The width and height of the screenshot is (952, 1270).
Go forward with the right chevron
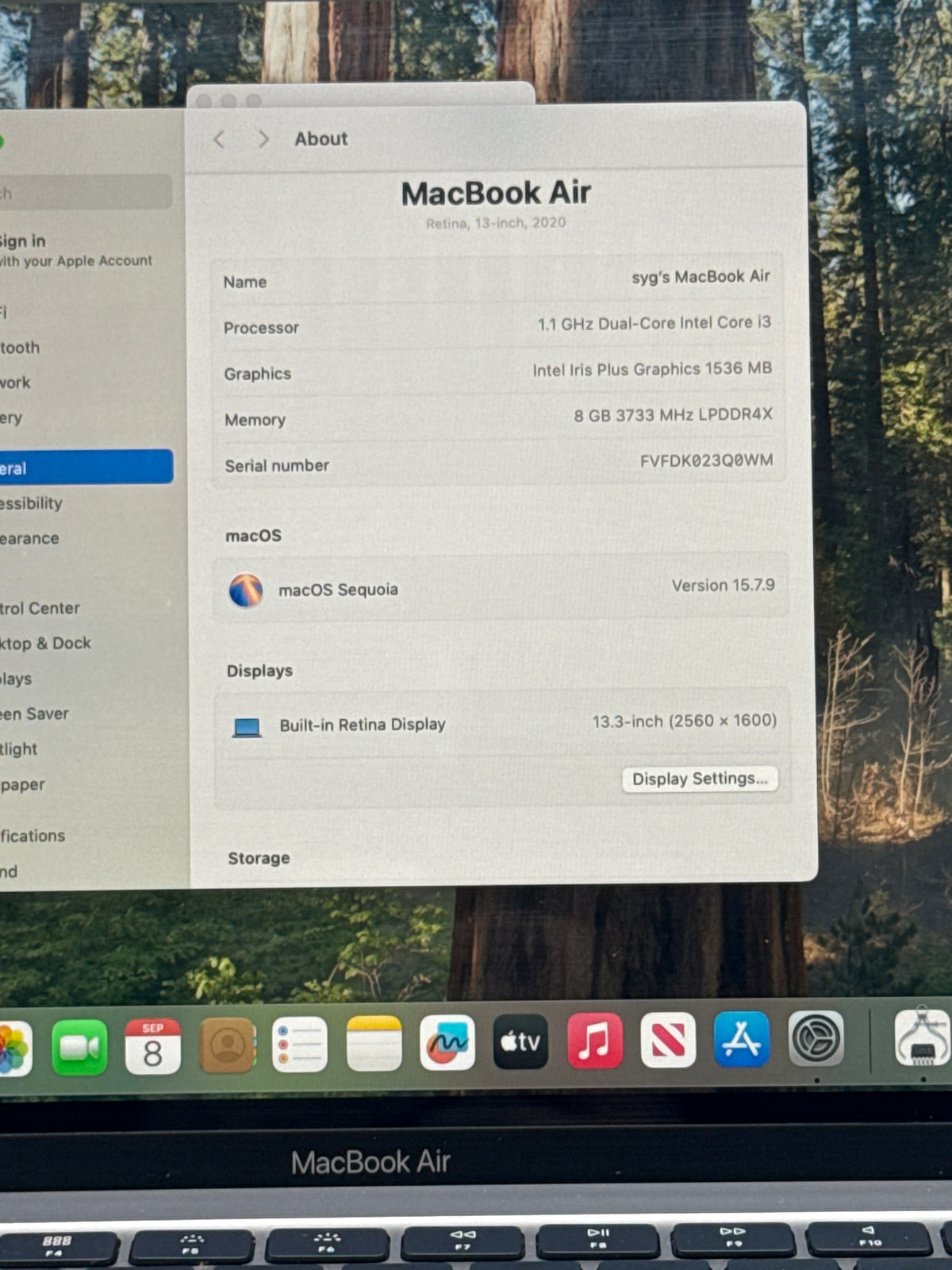click(x=263, y=139)
